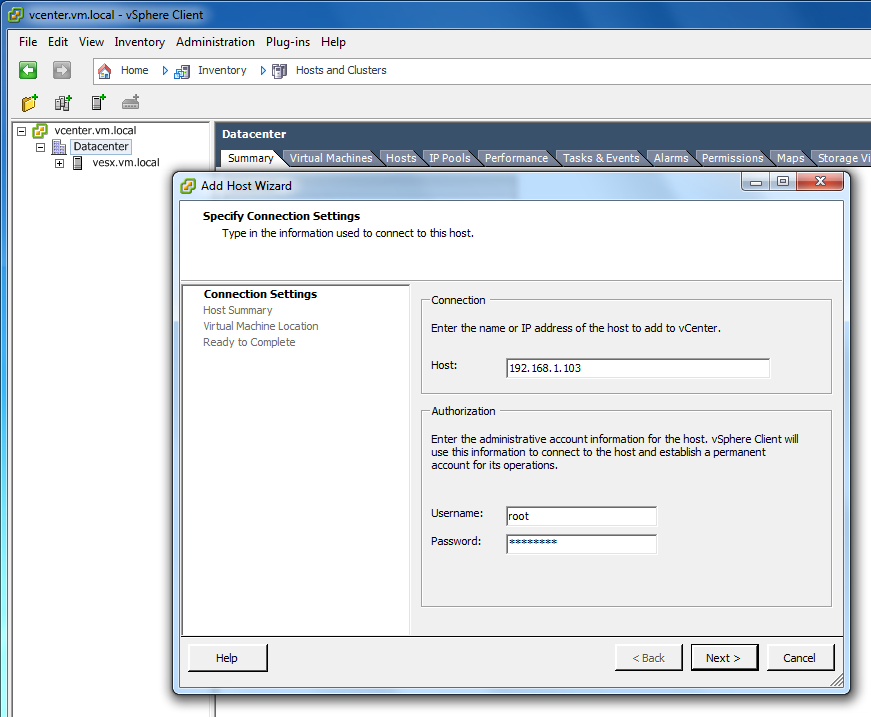Click the vSphere logo in main title bar
Image resolution: width=871 pixels, height=717 pixels.
(x=16, y=14)
